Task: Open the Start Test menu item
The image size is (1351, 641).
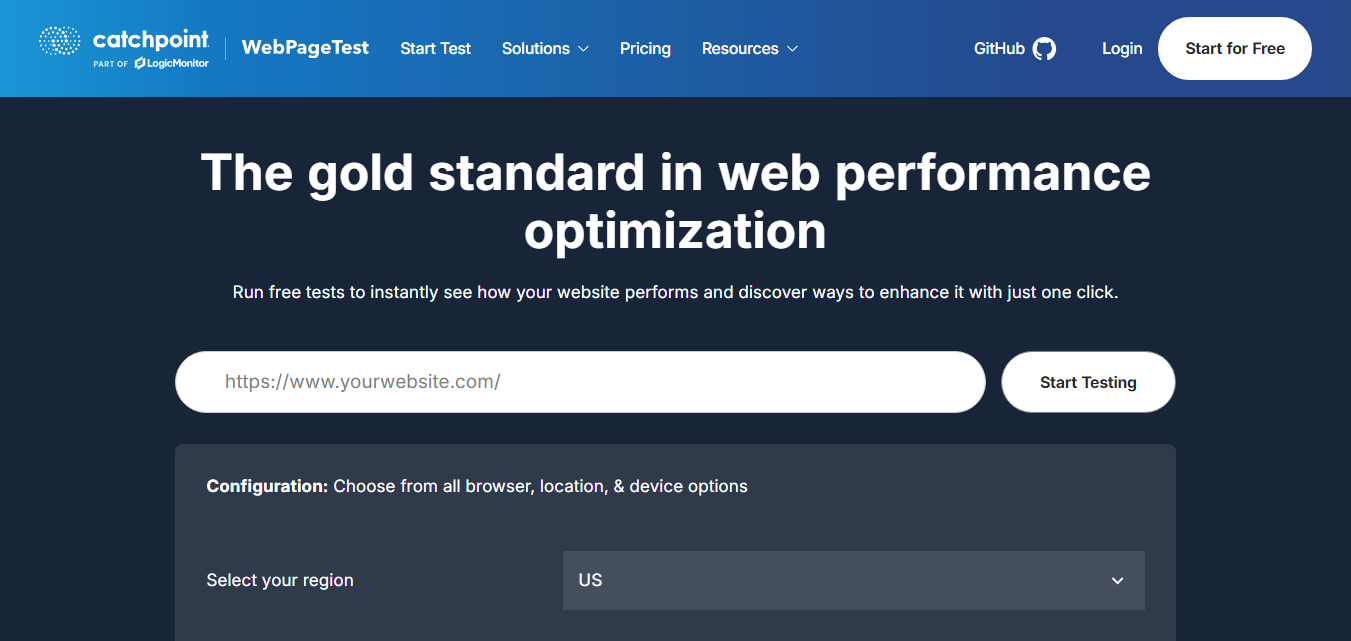Action: tap(435, 48)
